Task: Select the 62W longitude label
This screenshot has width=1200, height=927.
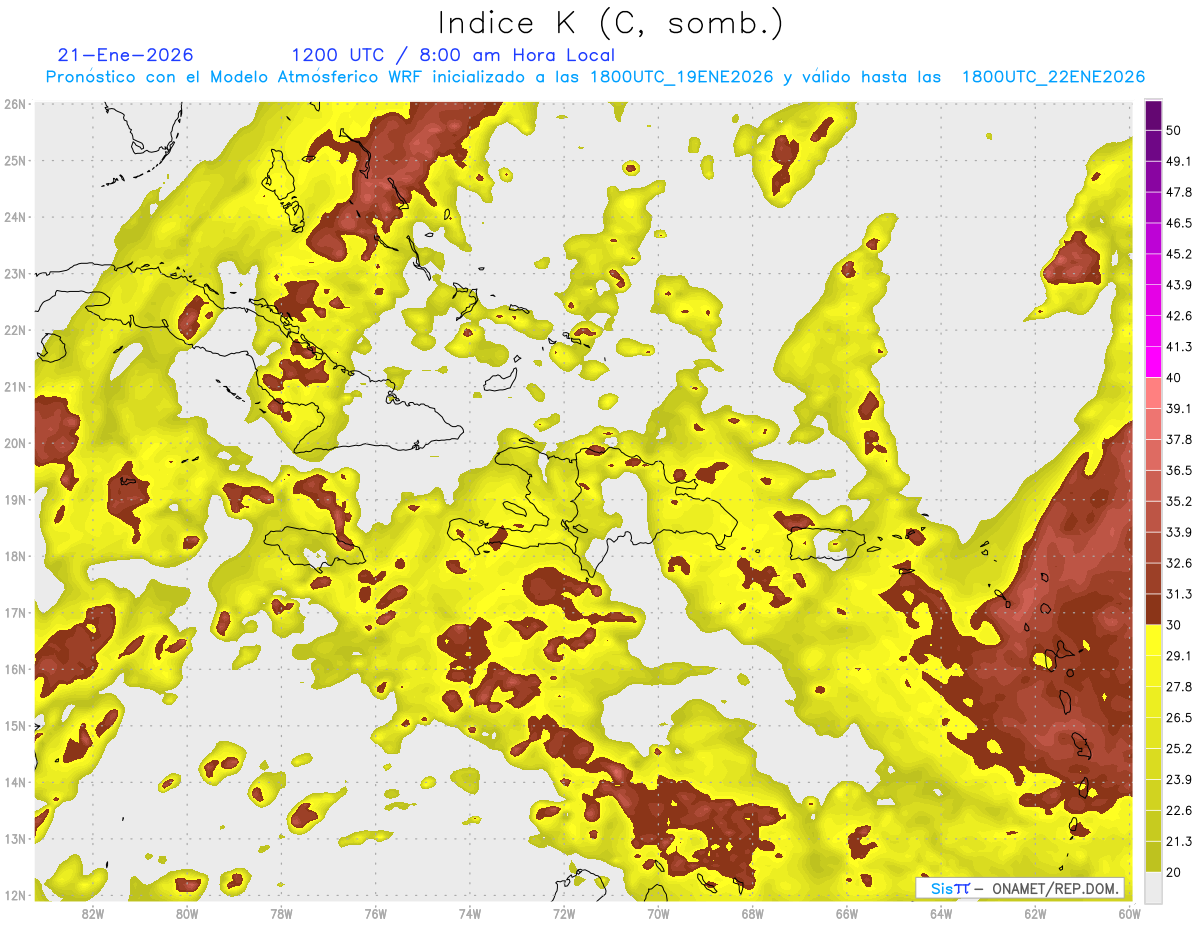Action: 1034,913
